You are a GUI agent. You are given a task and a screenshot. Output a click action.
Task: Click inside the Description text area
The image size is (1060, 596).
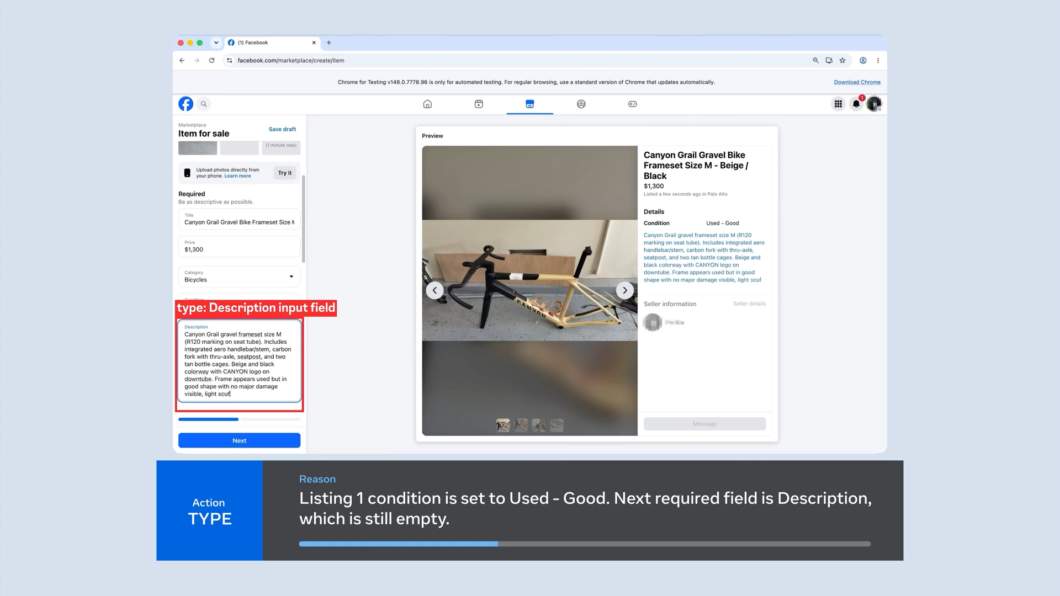[x=239, y=362]
